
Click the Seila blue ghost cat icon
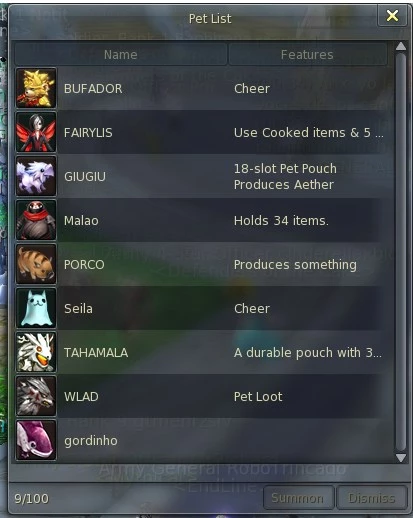[36, 308]
